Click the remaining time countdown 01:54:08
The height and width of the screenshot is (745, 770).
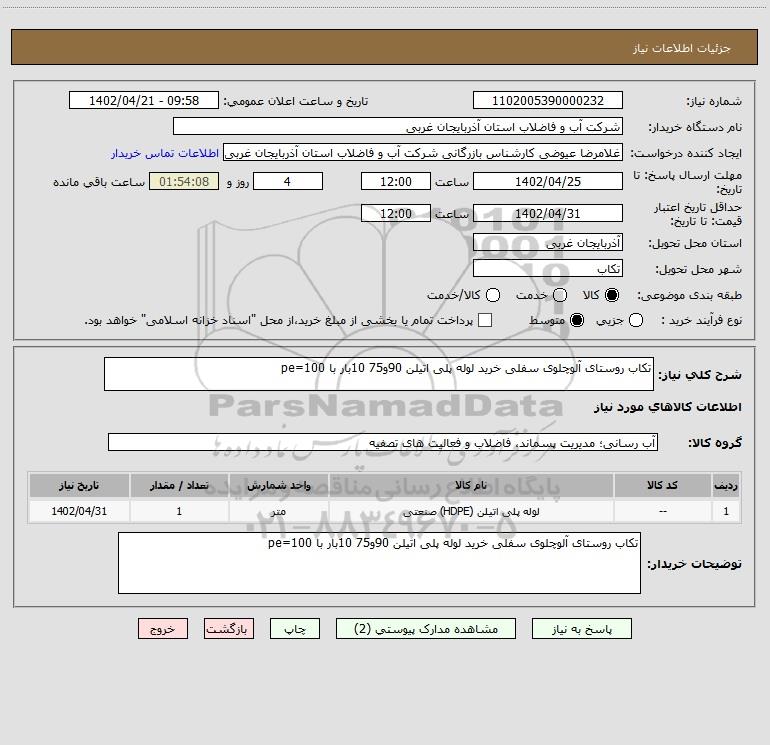[x=184, y=181]
